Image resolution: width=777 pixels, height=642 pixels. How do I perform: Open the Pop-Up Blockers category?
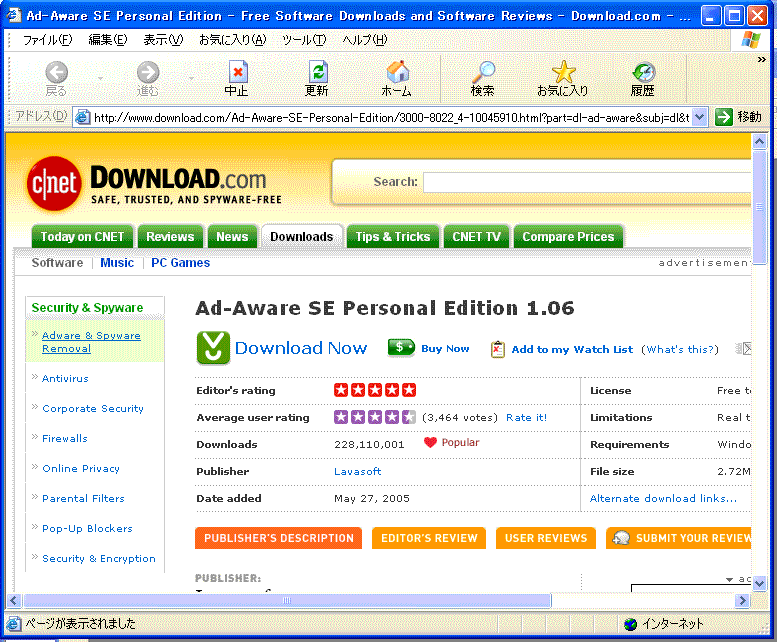[x=87, y=529]
